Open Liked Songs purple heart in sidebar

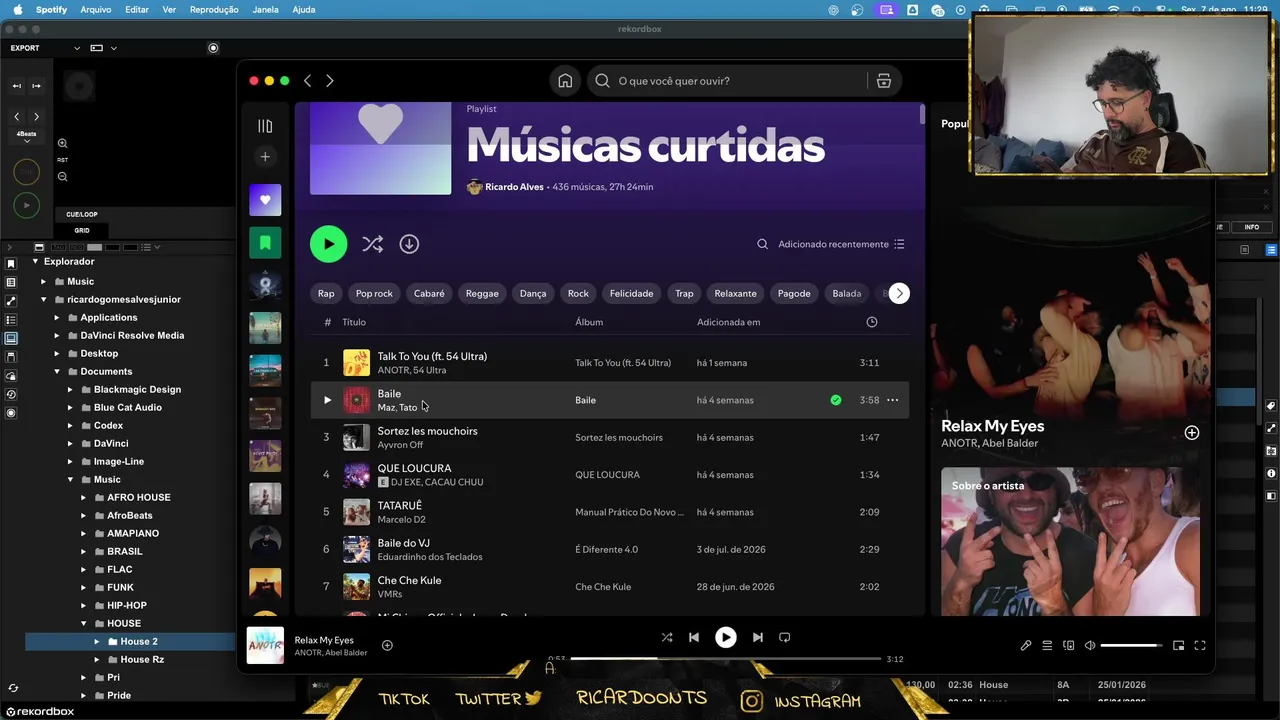(x=265, y=200)
